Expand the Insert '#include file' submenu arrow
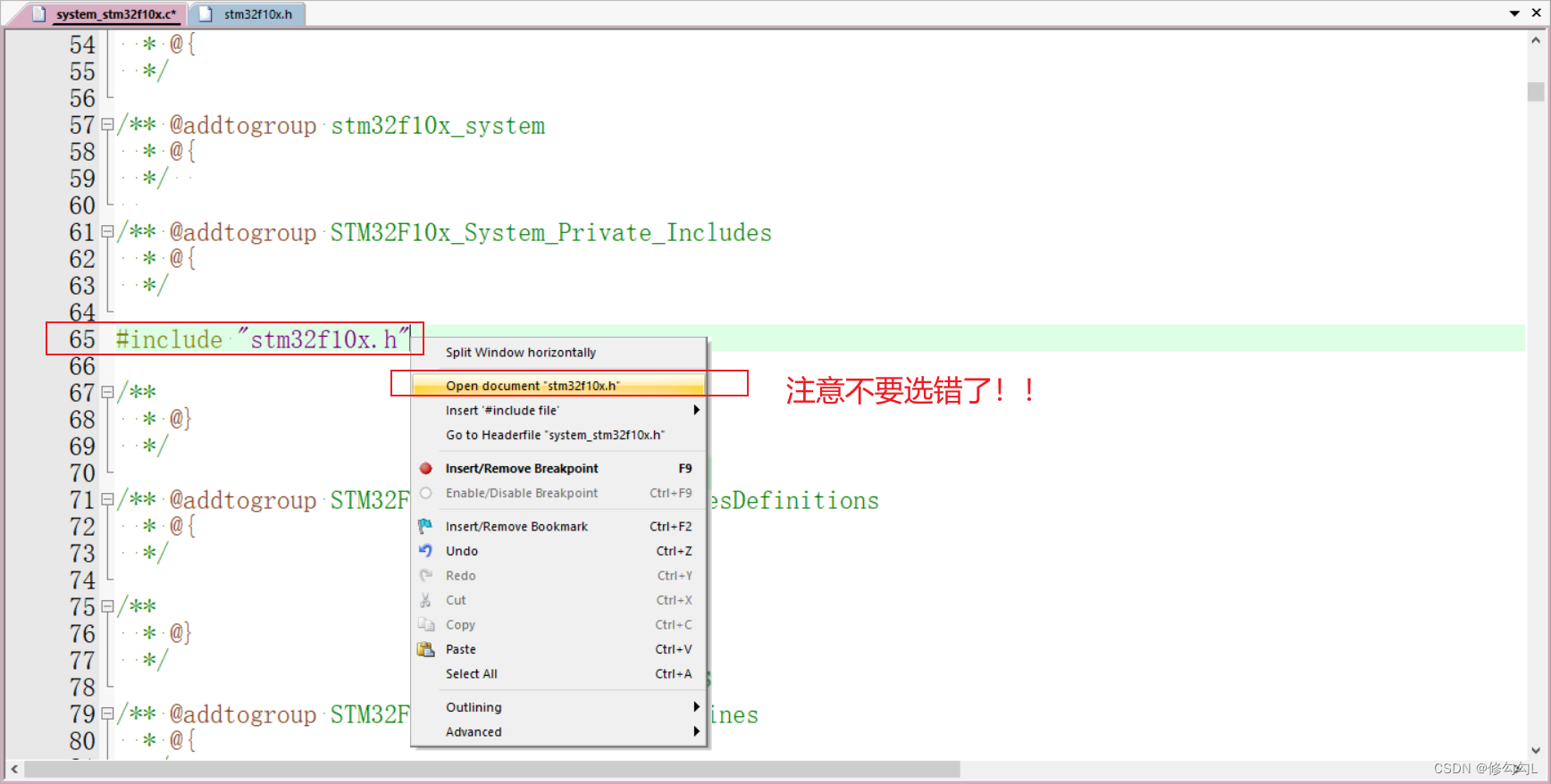This screenshot has width=1551, height=784. click(696, 410)
